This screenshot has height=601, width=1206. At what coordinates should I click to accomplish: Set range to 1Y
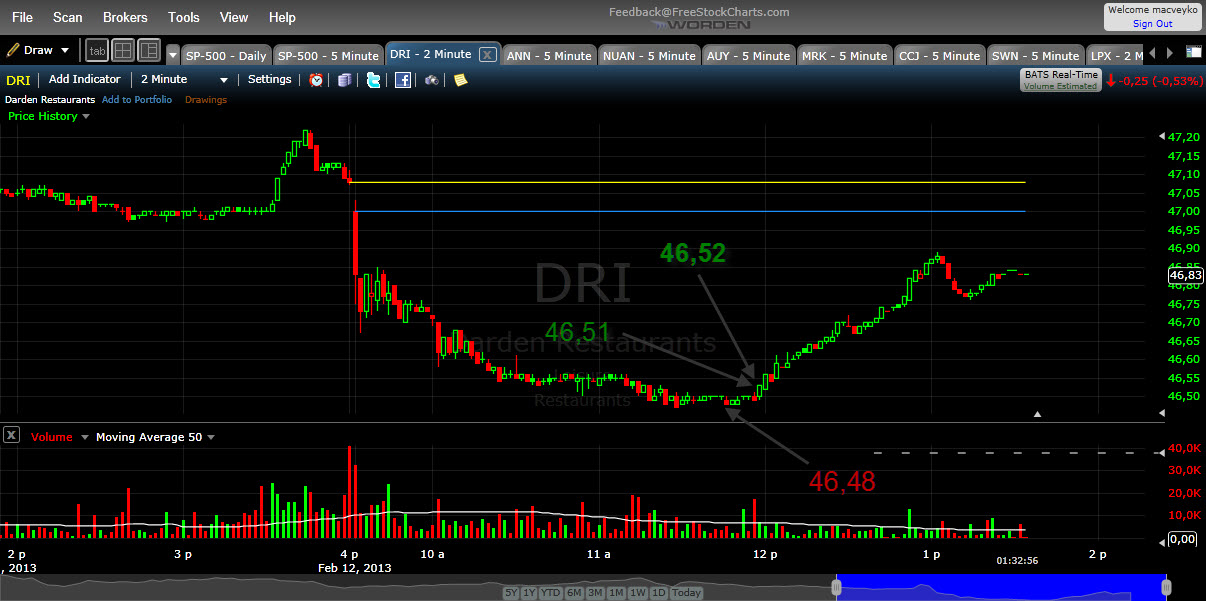(x=530, y=593)
